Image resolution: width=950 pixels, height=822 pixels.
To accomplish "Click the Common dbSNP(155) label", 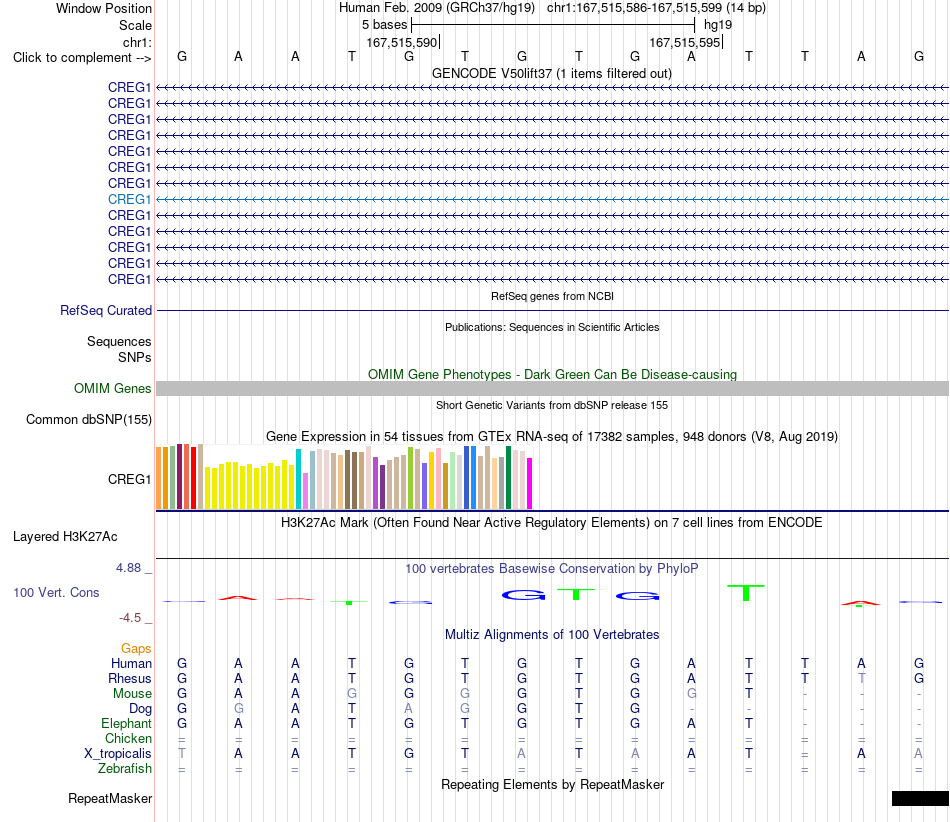I will pos(88,419).
